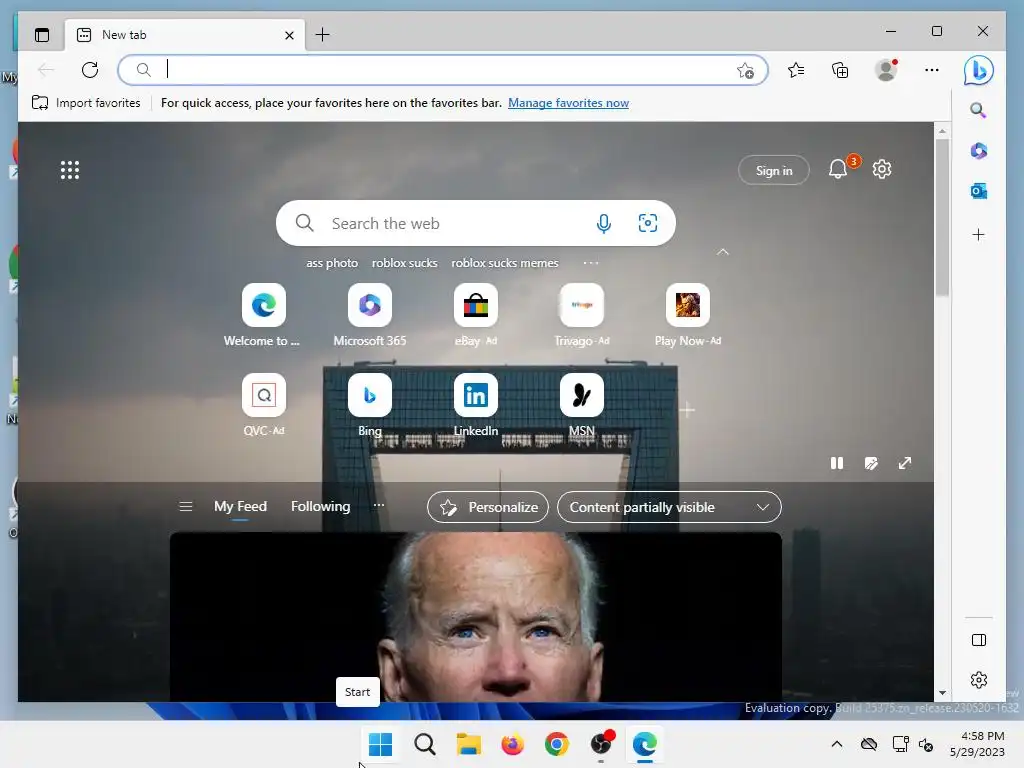Open the LinkedIn quick link
The image size is (1024, 768).
tap(476, 406)
